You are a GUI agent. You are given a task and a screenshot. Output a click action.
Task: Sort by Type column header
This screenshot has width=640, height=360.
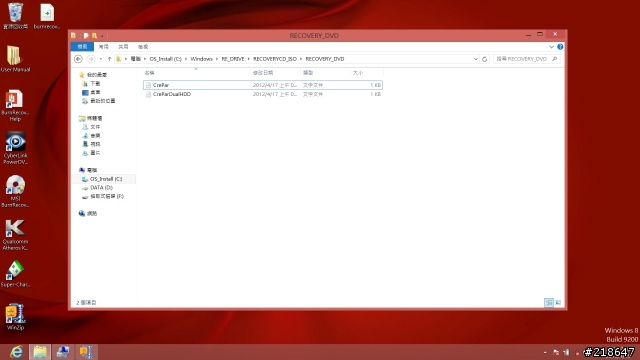325,73
